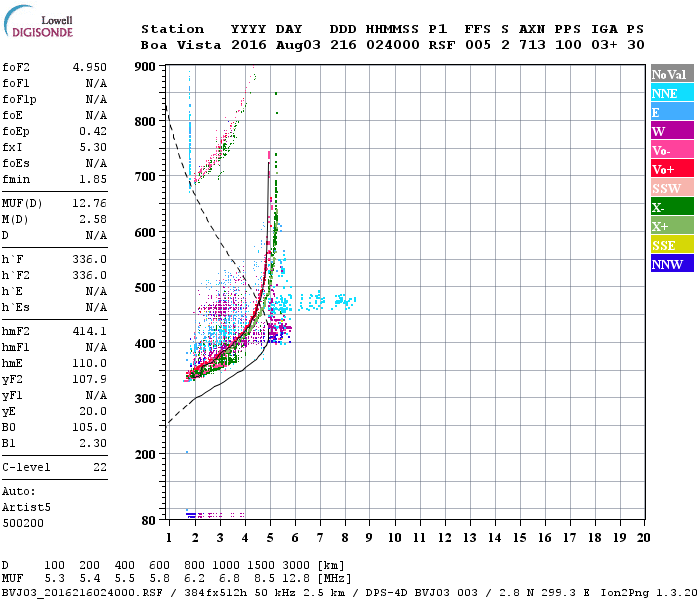Screen dimensions: 700x600
Task: Click the 80 km y-axis label
Action: [x=149, y=521]
